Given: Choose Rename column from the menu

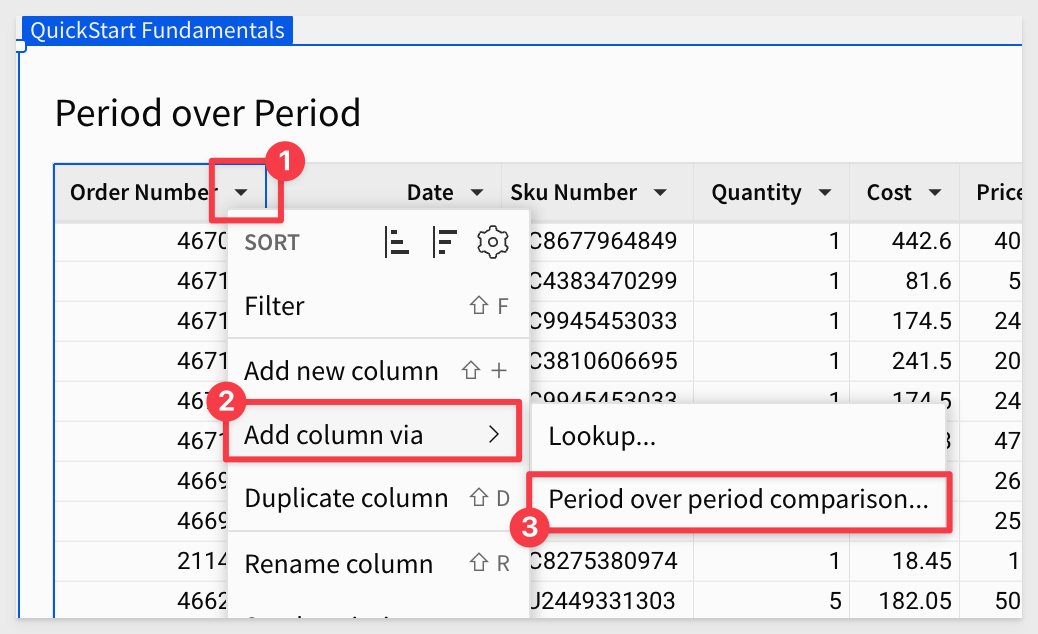Looking at the screenshot, I should (378, 564).
